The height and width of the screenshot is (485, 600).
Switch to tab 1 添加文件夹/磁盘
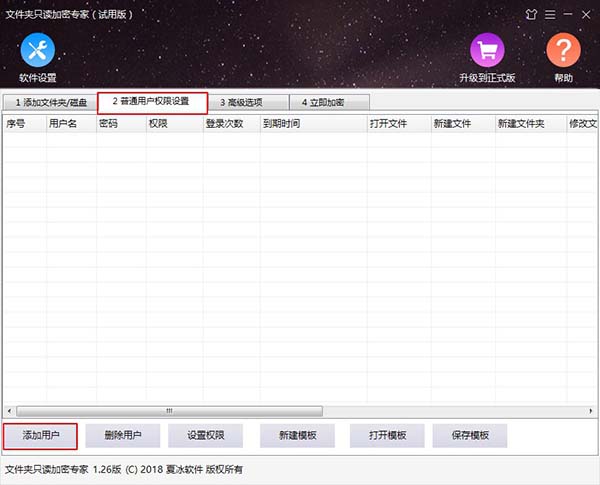[51, 103]
